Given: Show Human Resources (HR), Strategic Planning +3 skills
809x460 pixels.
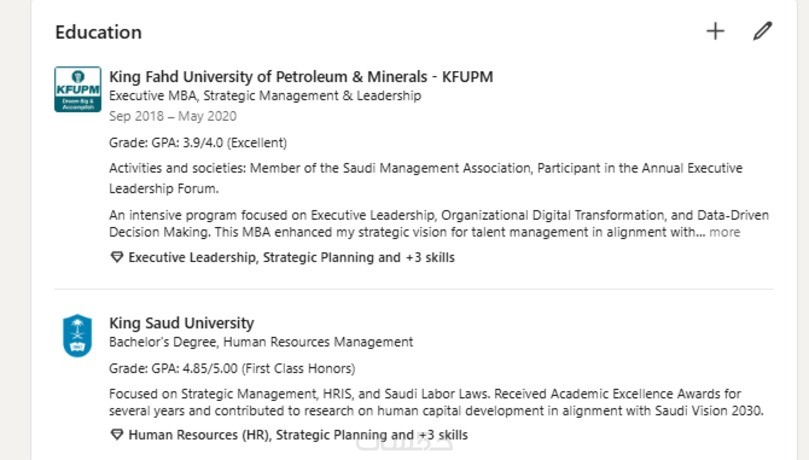Looking at the screenshot, I should 297,435.
